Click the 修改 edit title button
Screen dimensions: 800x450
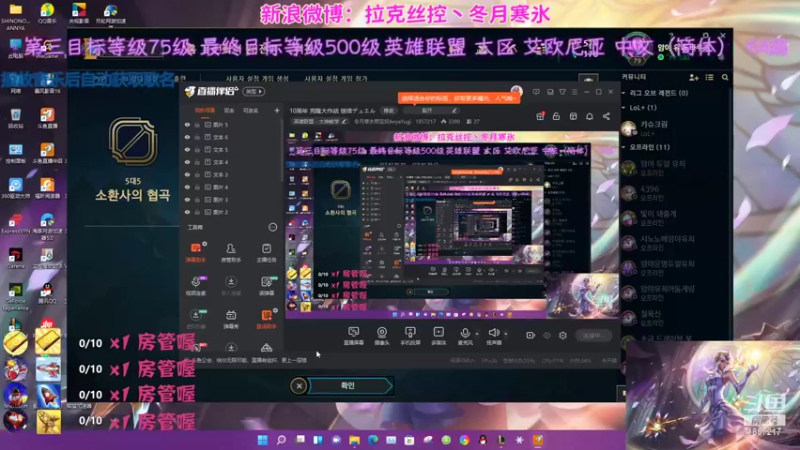click(389, 111)
